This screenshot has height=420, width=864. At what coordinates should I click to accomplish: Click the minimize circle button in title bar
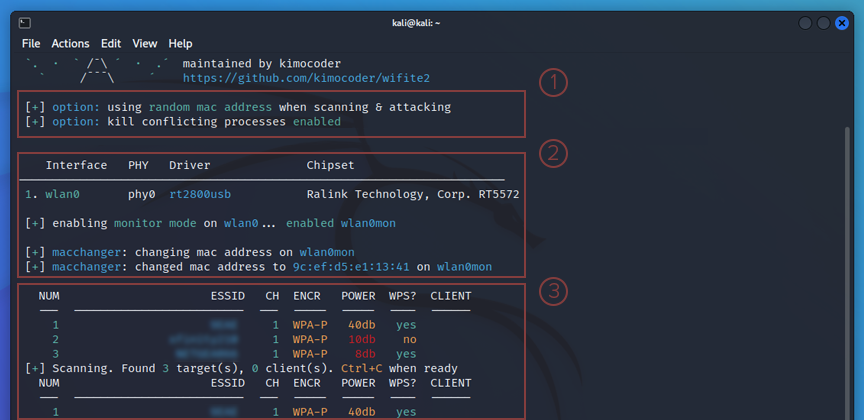pyautogui.click(x=805, y=23)
